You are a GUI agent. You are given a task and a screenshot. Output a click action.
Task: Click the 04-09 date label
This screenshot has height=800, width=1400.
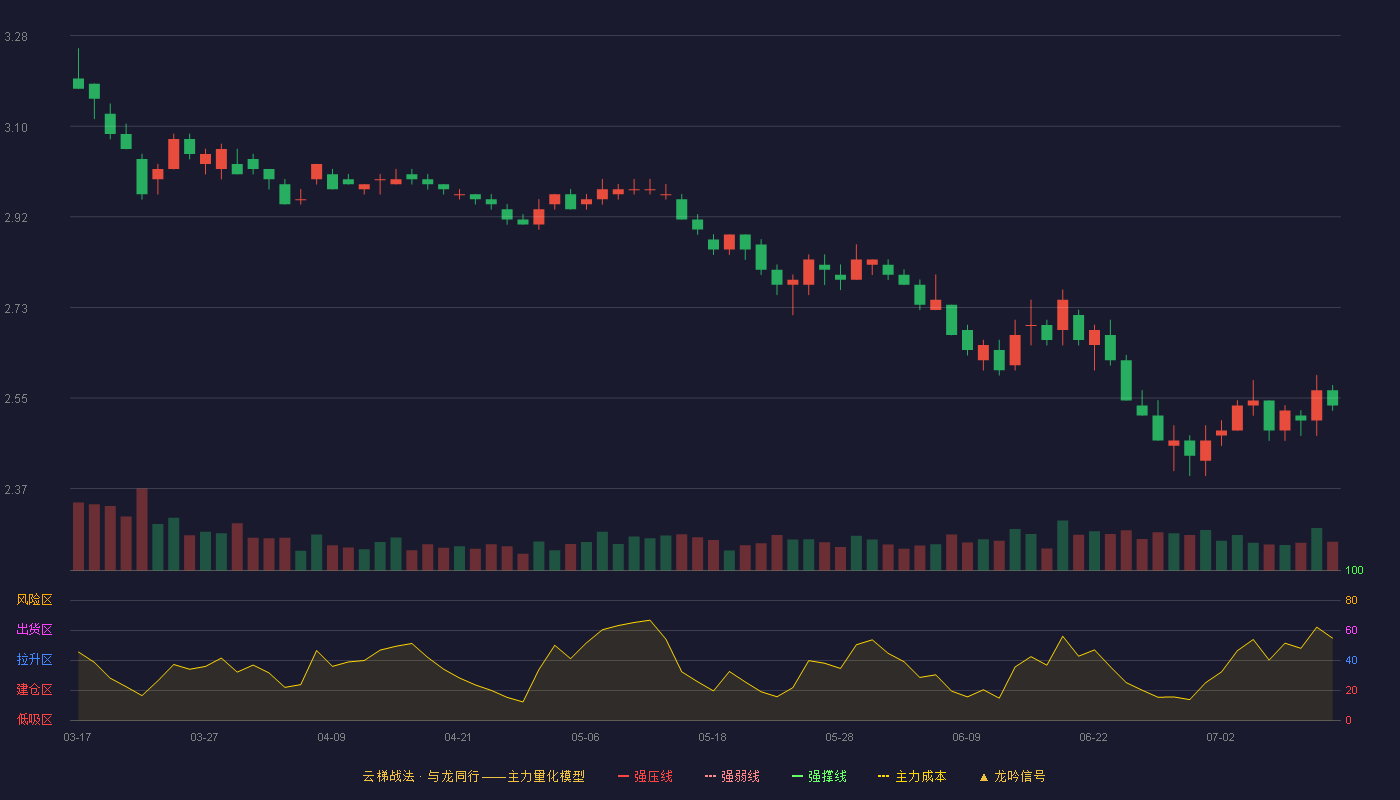point(331,737)
